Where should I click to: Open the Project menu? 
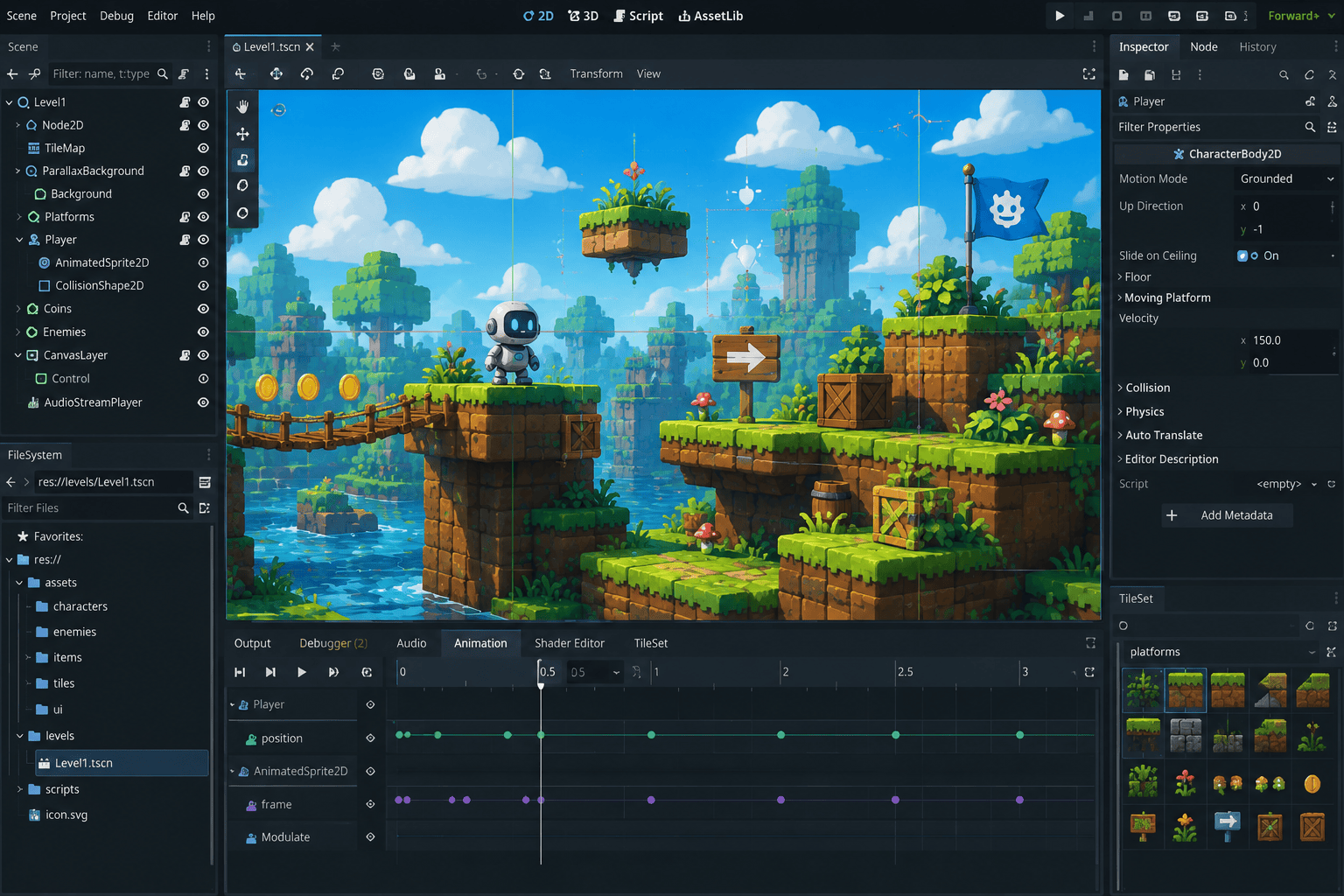click(x=67, y=16)
